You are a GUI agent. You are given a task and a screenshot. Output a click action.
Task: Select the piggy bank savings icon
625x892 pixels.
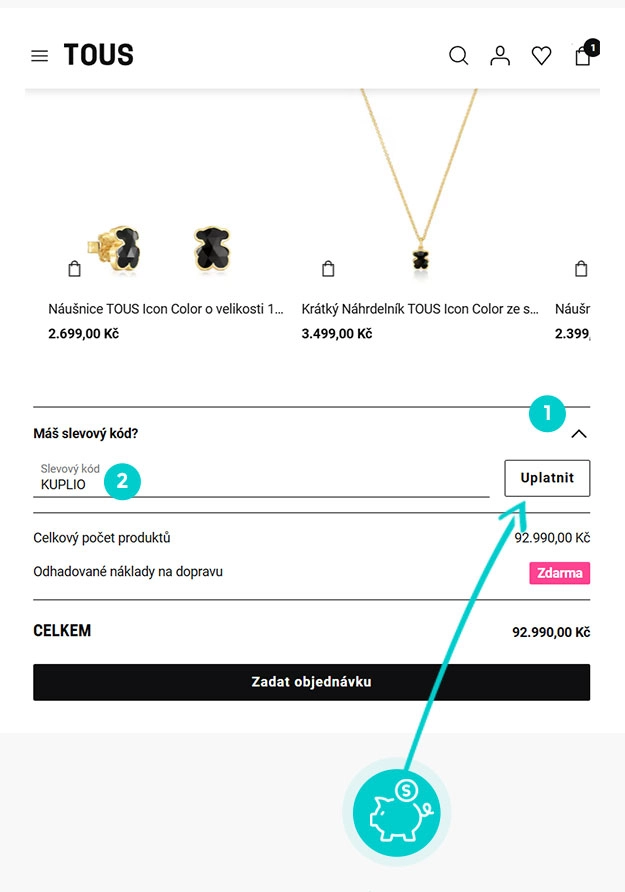click(x=397, y=812)
